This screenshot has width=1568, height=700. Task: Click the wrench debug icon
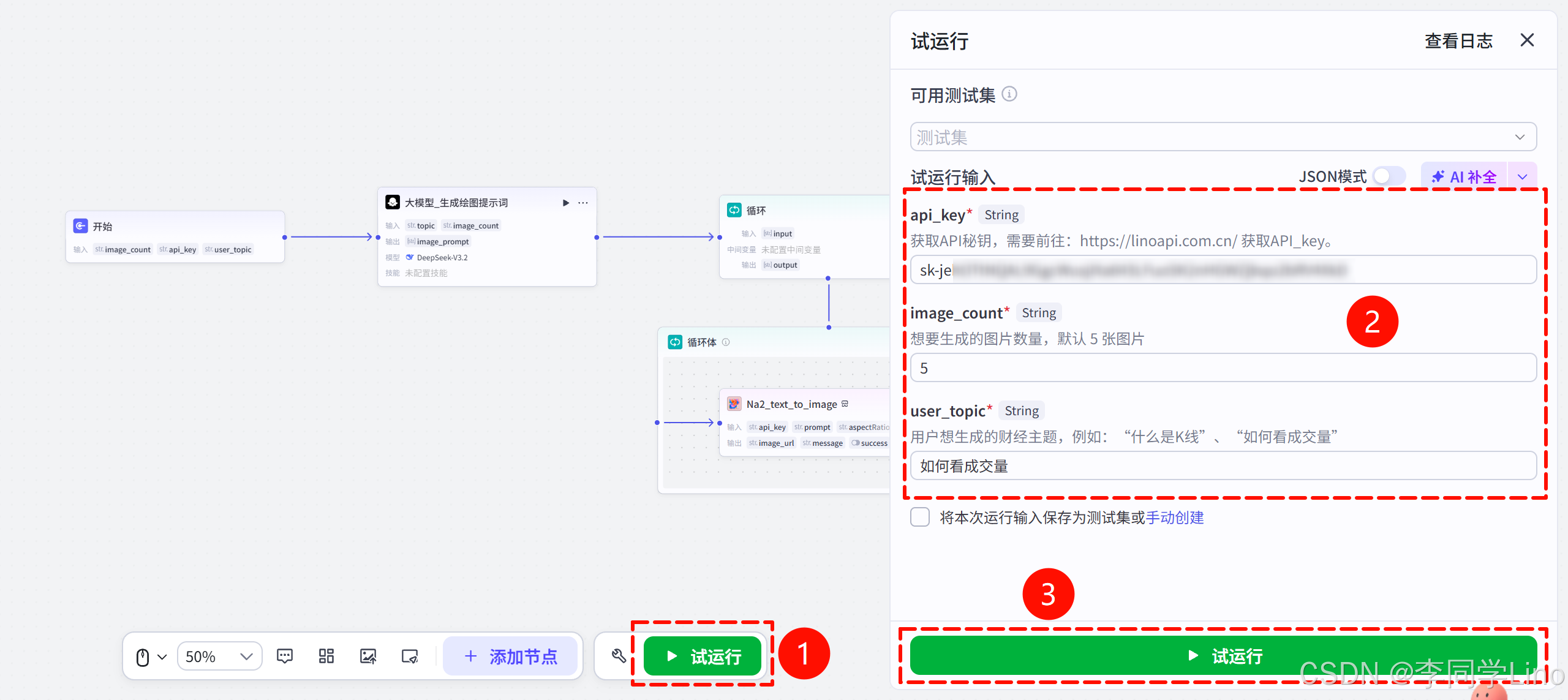(619, 656)
